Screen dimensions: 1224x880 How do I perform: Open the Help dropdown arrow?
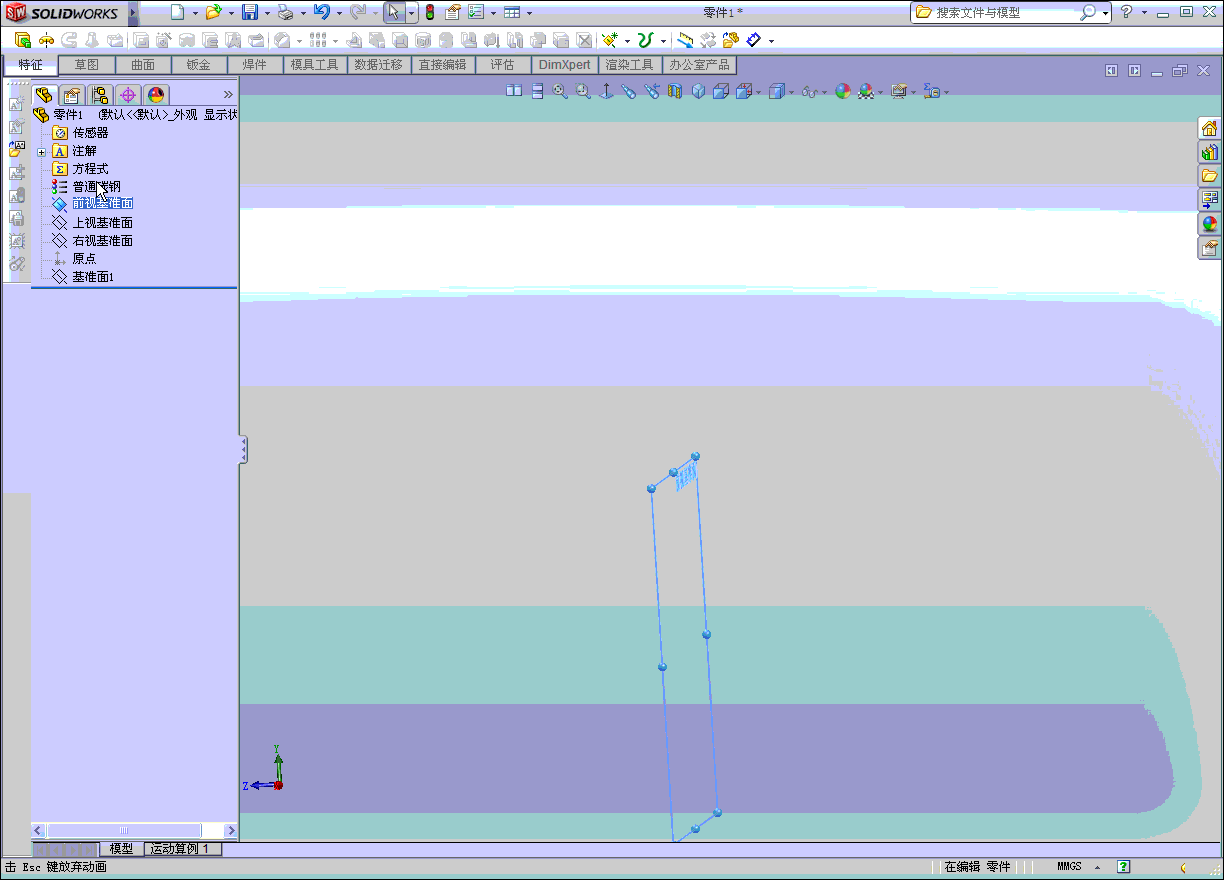(x=1144, y=13)
